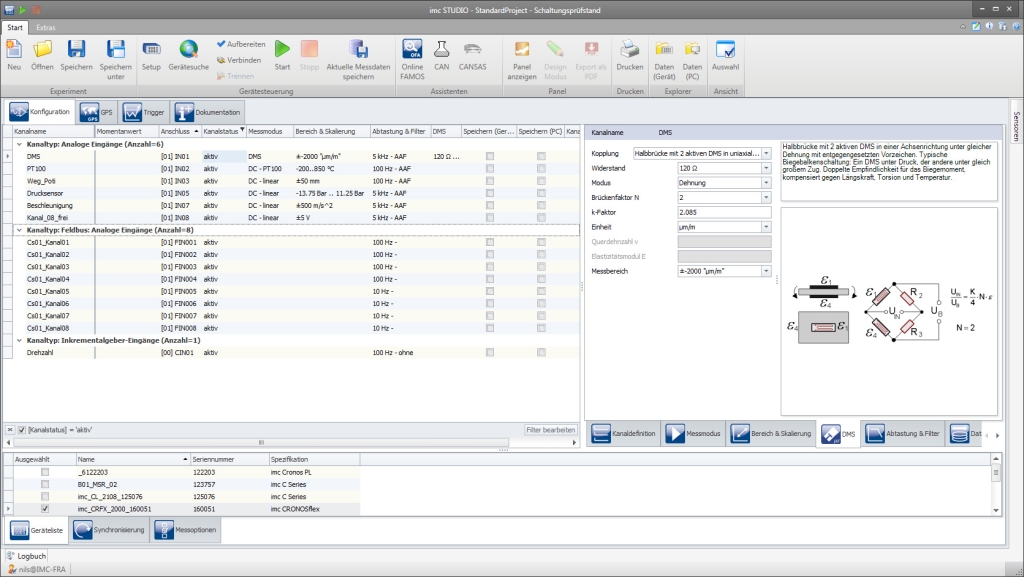
Task: Expand the Widerstand 120 Ω dropdown
Action: point(766,169)
